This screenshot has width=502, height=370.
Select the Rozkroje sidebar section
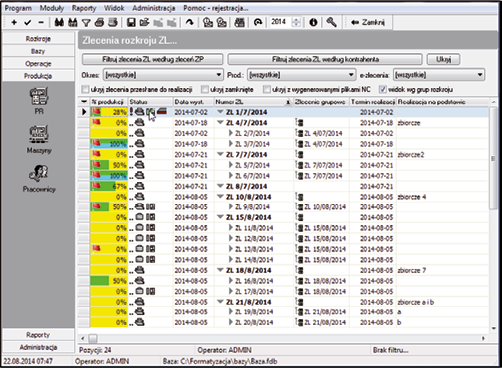pos(38,39)
